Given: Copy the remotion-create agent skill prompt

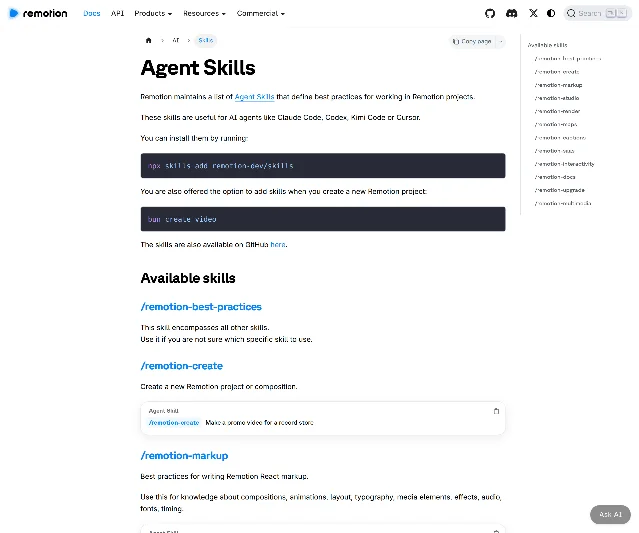Looking at the screenshot, I should tap(496, 411).
